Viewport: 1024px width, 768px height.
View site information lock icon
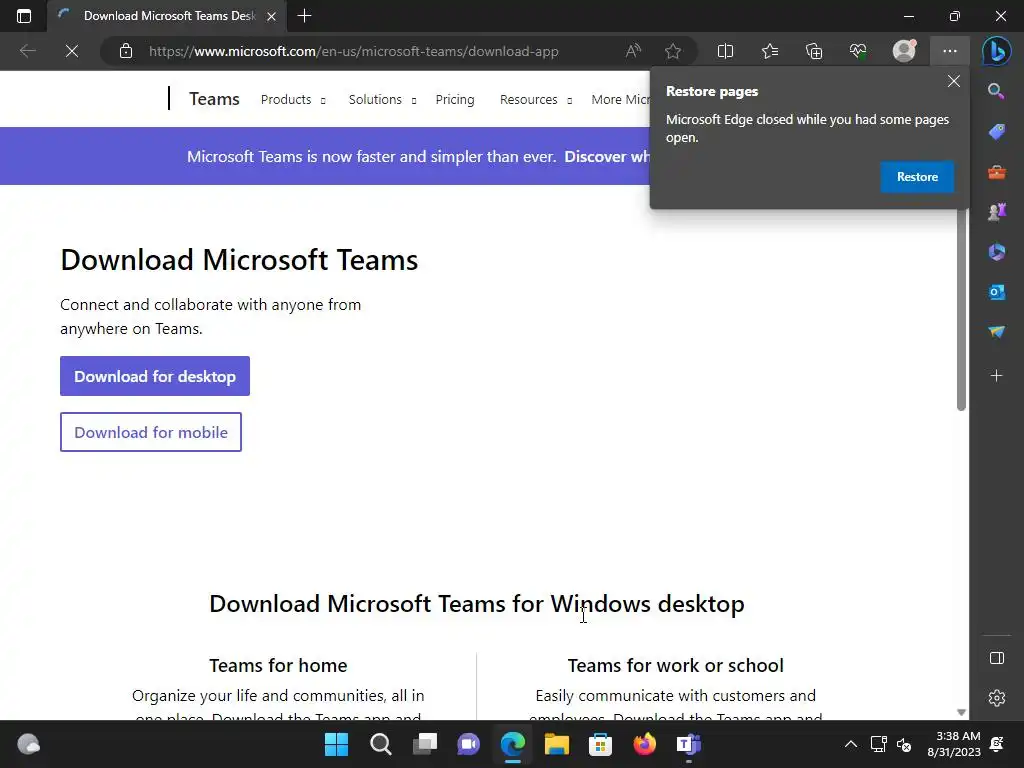[126, 51]
